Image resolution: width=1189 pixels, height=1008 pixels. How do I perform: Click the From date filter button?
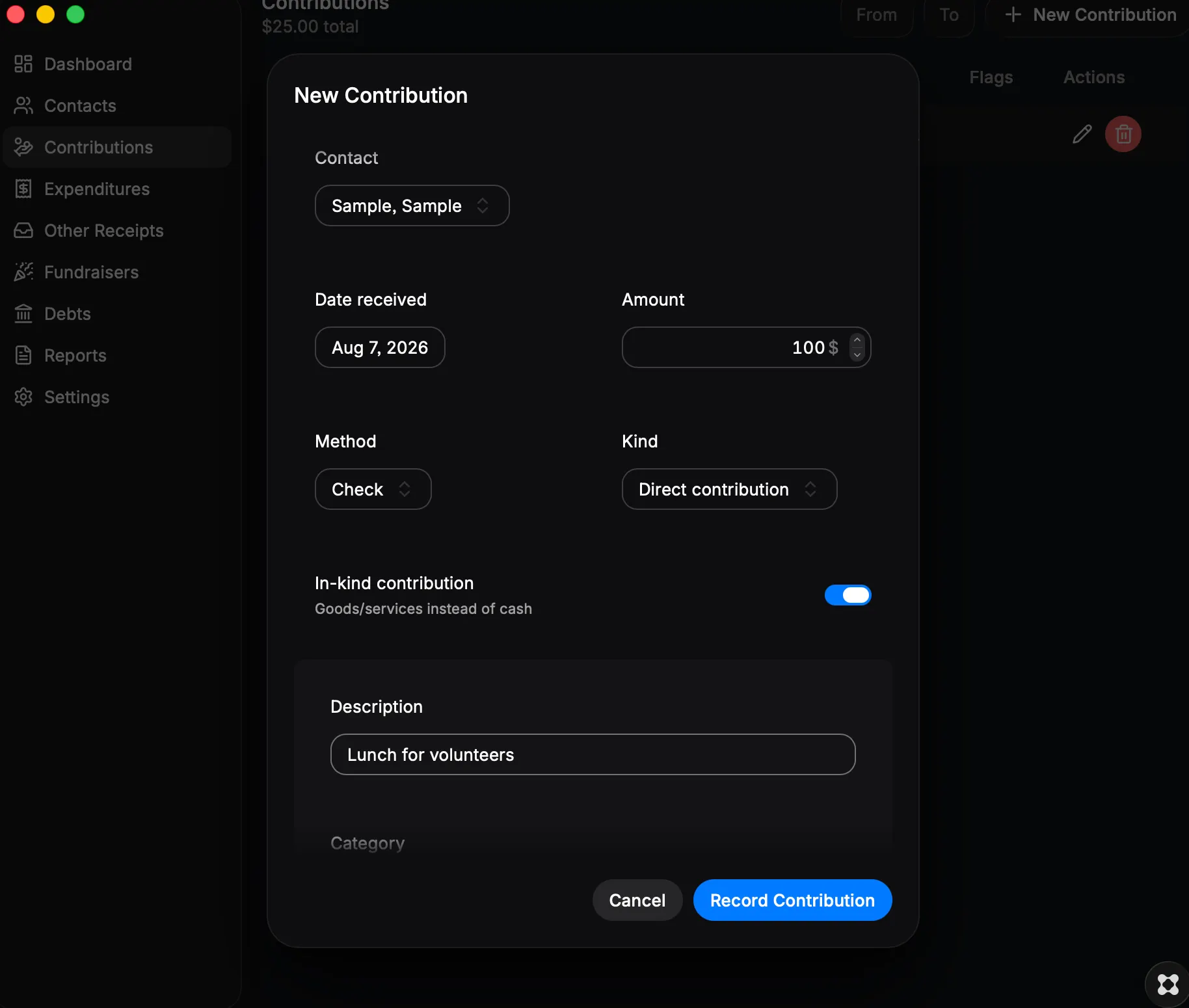coord(876,15)
